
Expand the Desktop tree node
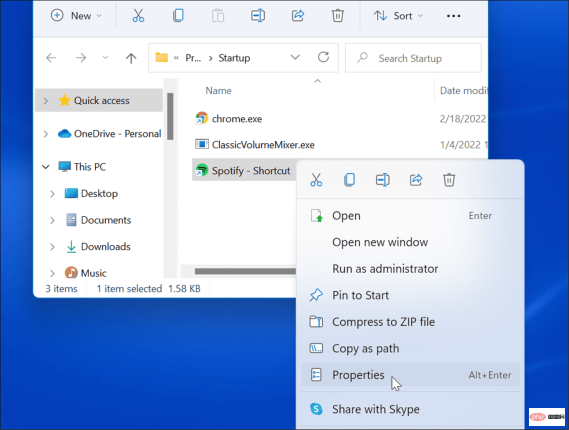coord(52,193)
